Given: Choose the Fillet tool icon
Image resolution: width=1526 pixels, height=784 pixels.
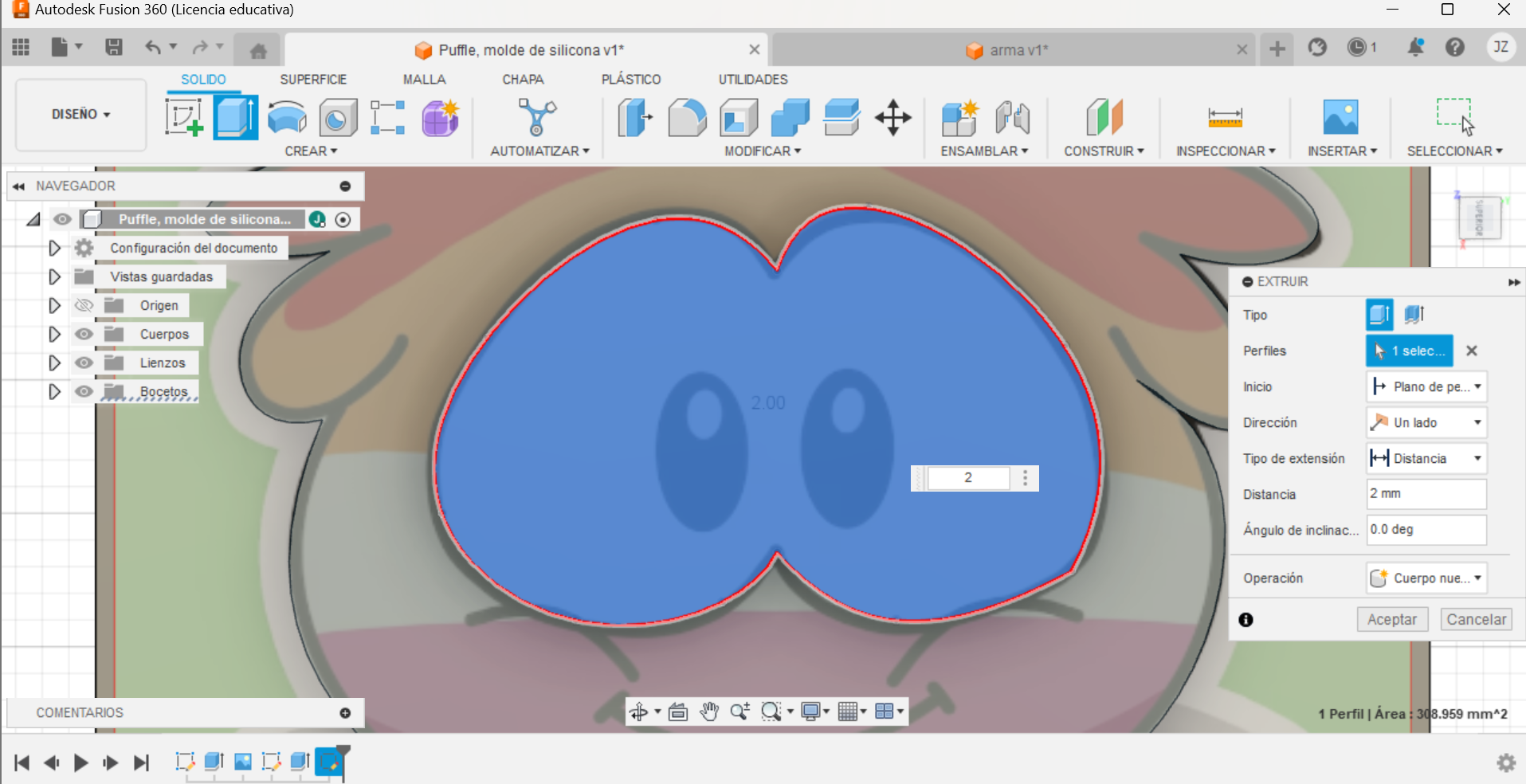Looking at the screenshot, I should [x=687, y=117].
